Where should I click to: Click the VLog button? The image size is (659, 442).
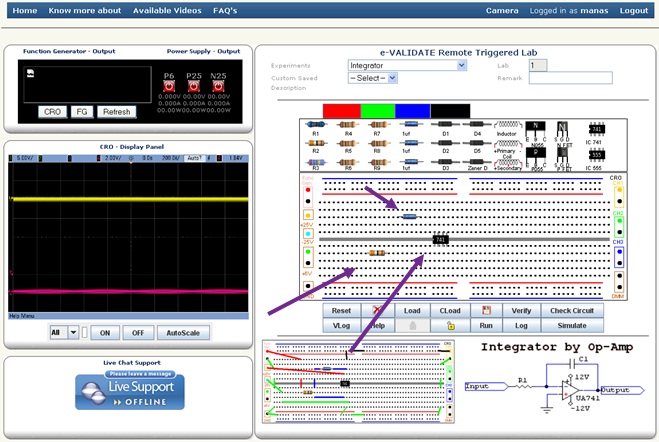coord(341,326)
